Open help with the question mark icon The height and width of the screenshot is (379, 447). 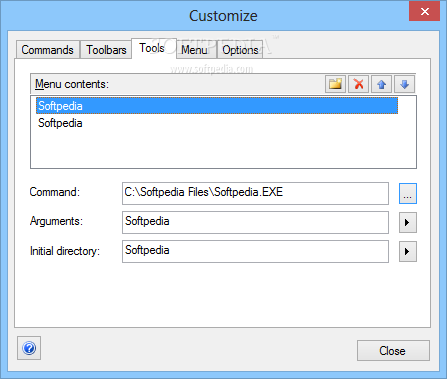pyautogui.click(x=29, y=348)
